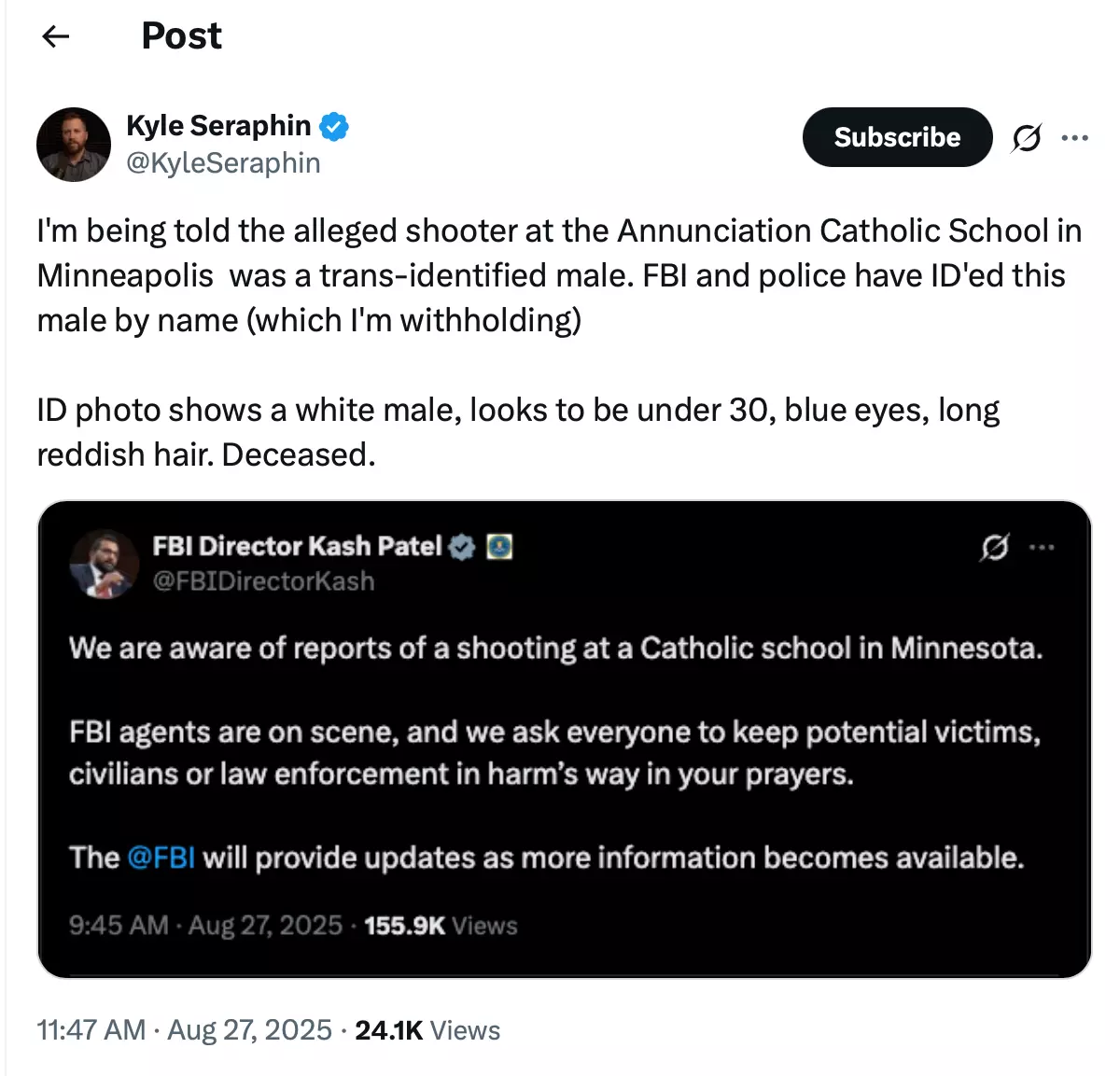Open the main post's more options menu

click(1075, 138)
